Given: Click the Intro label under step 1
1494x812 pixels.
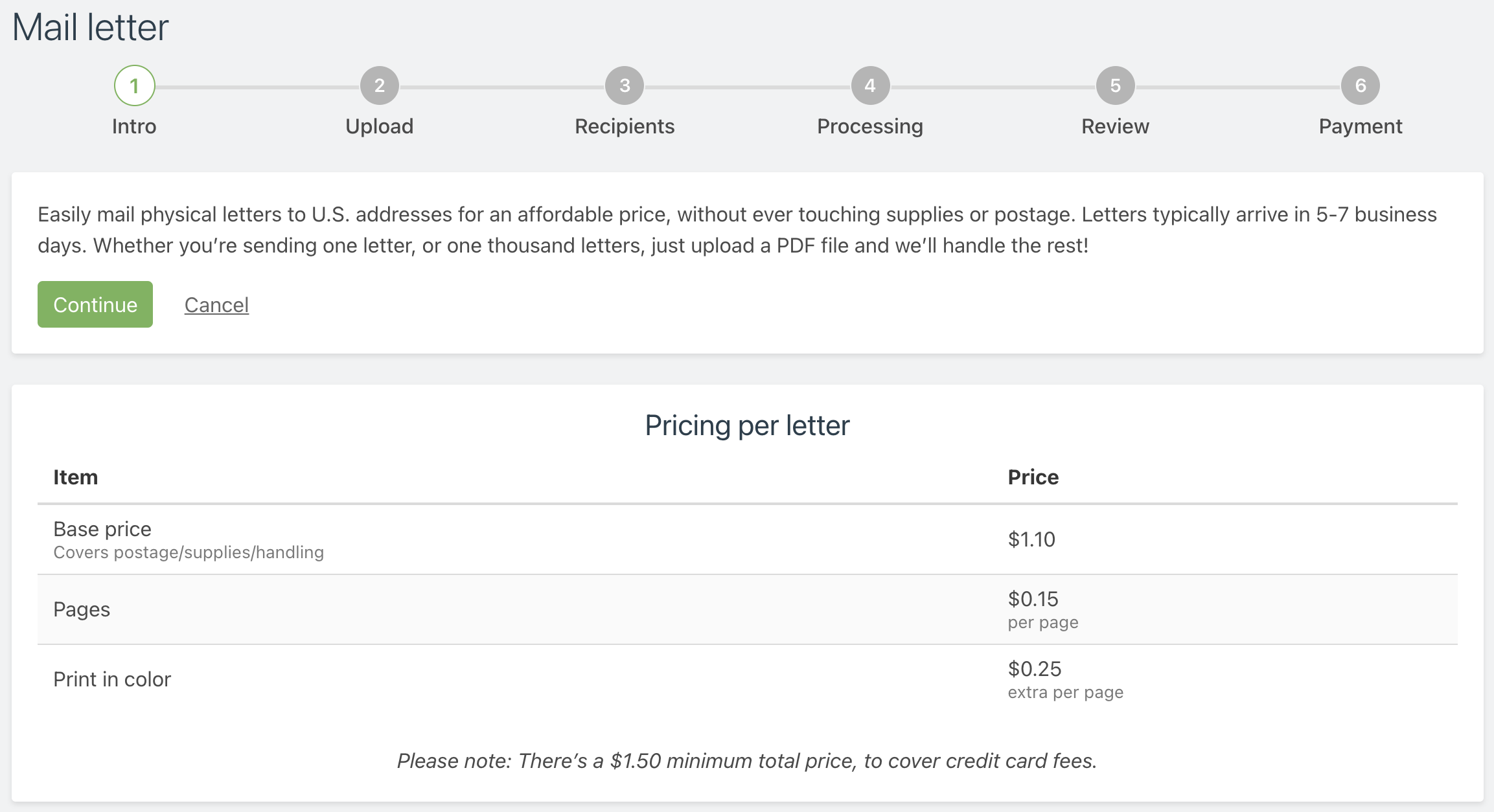Looking at the screenshot, I should click(x=135, y=126).
